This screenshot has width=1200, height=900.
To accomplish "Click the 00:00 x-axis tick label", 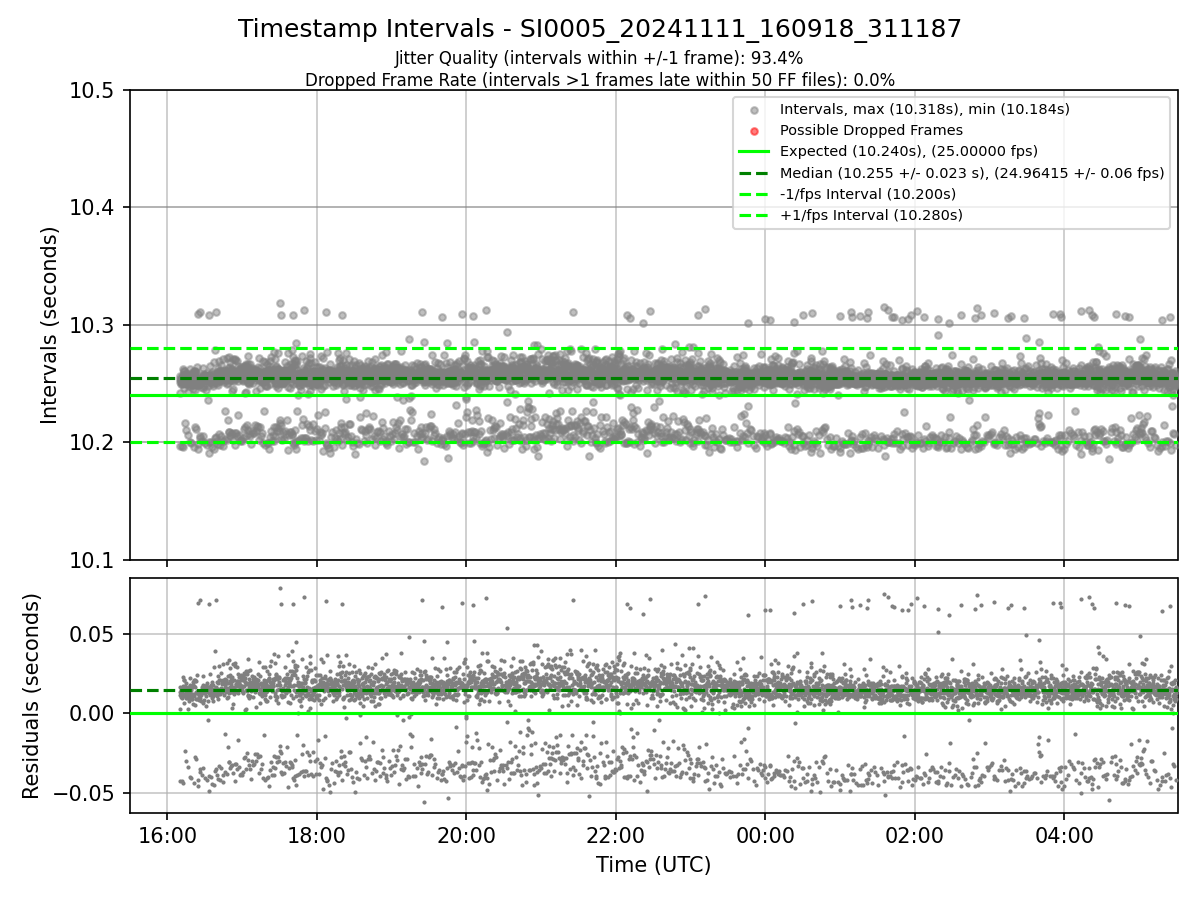I will (x=765, y=834).
